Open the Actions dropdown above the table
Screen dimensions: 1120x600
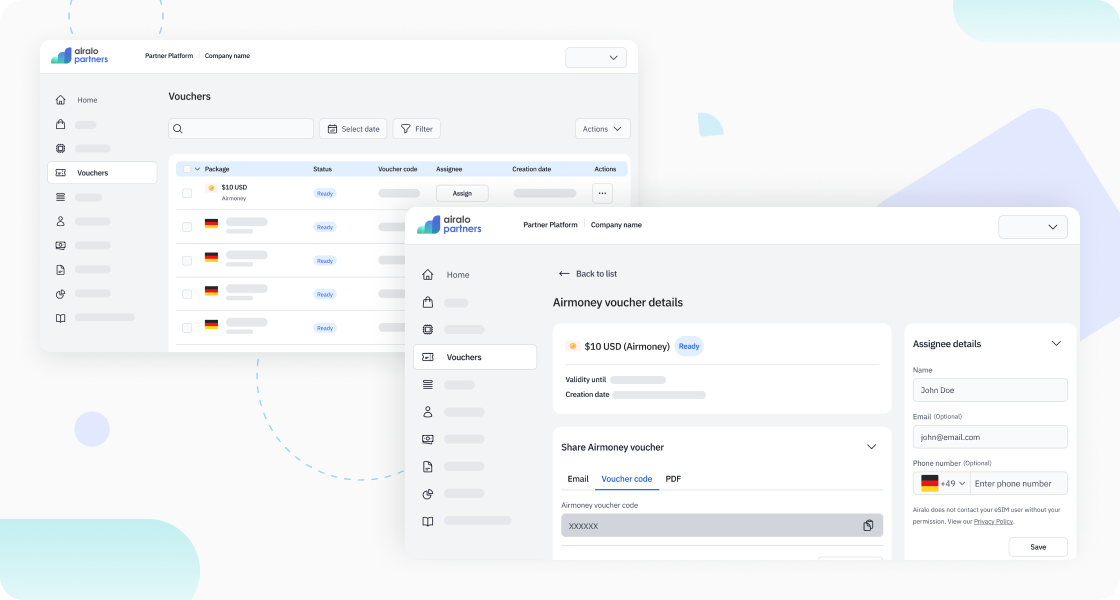pos(602,129)
